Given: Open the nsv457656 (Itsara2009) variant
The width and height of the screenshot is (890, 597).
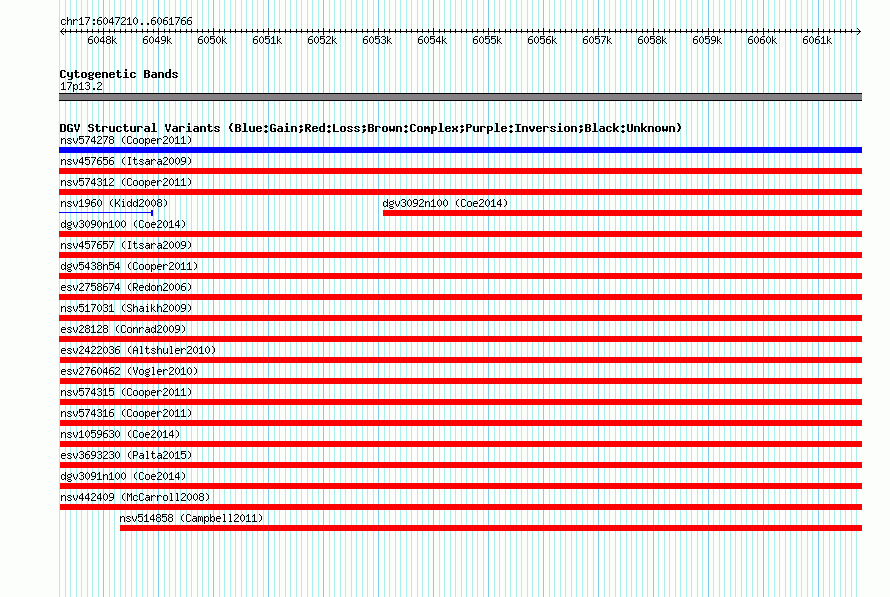Looking at the screenshot, I should tap(126, 161).
